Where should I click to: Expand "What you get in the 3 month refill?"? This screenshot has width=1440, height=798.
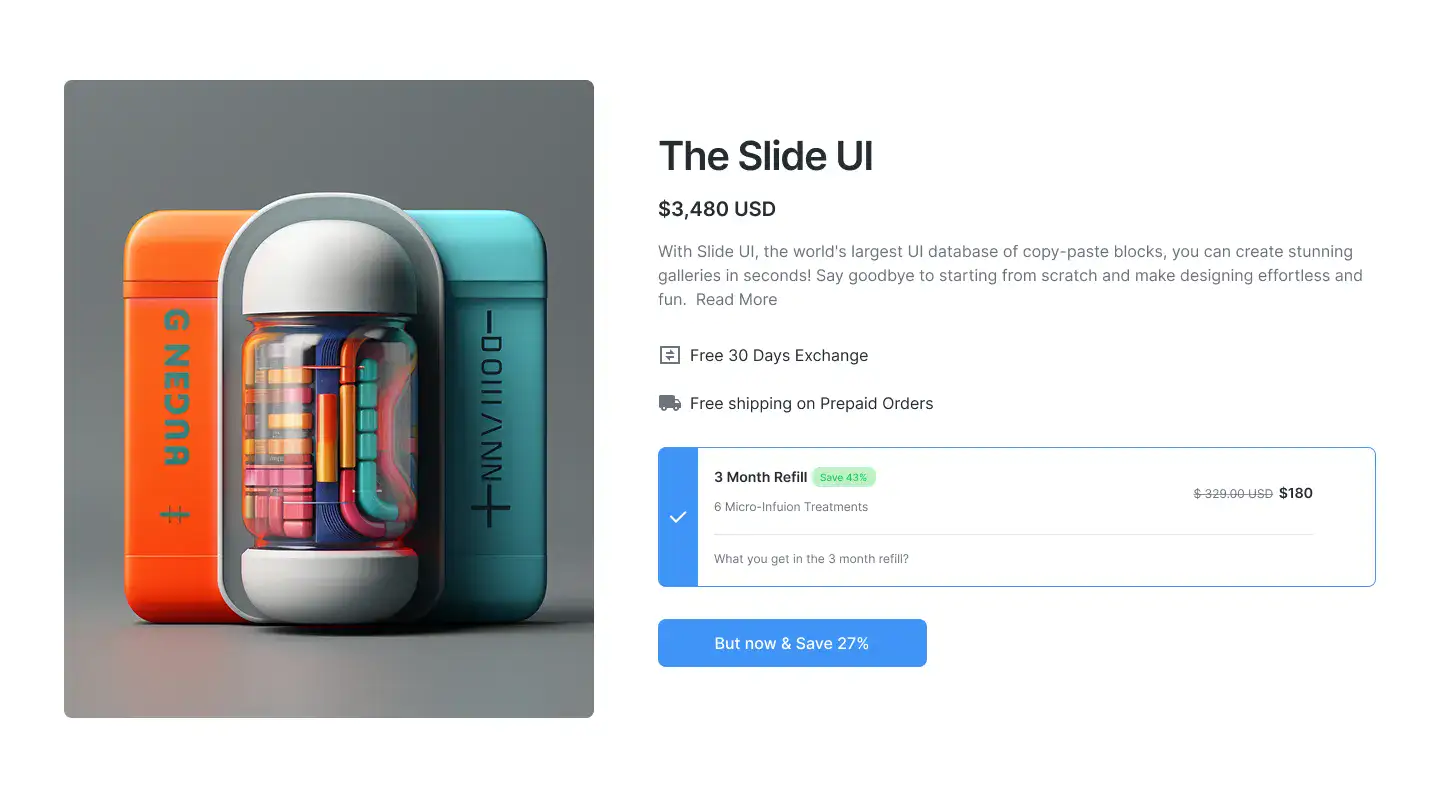(811, 559)
